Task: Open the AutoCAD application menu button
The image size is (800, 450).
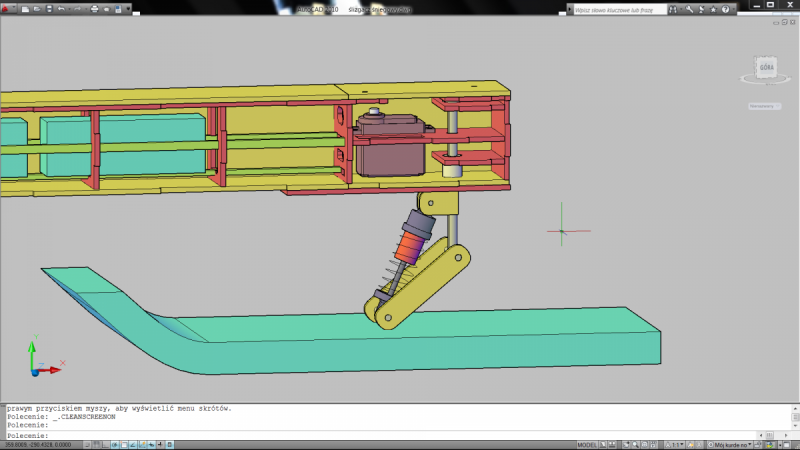Action: click(9, 8)
